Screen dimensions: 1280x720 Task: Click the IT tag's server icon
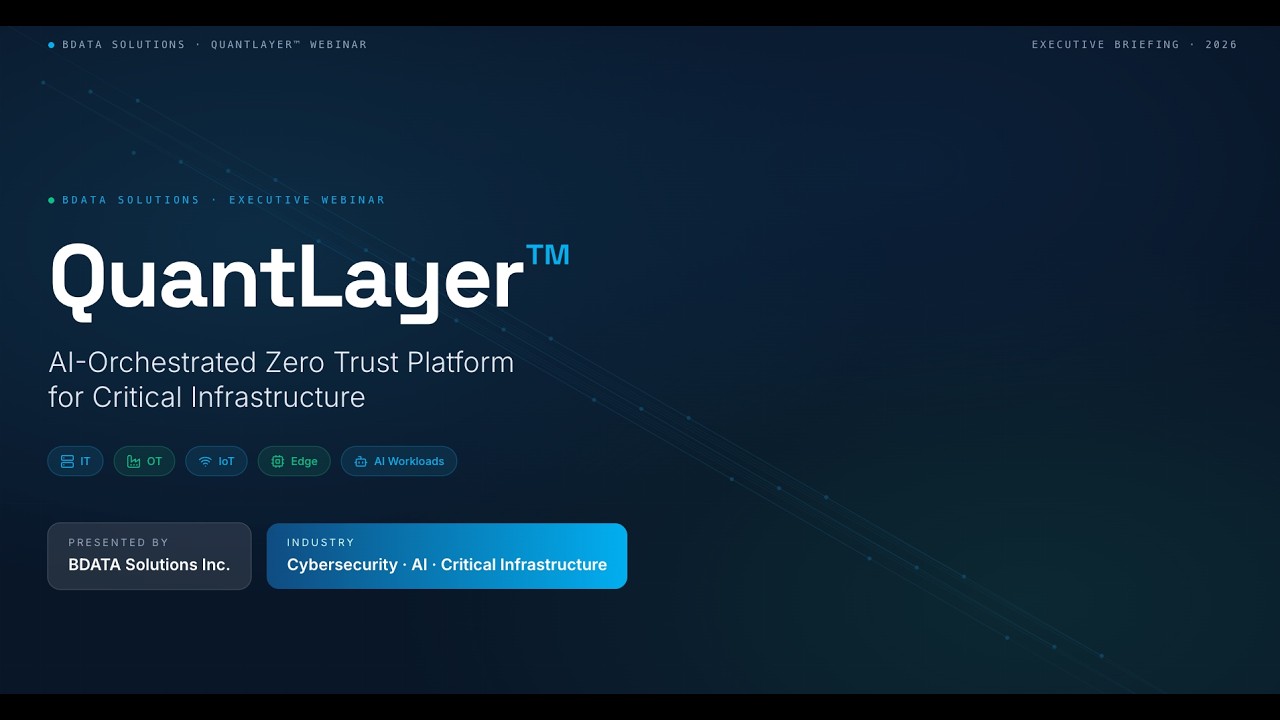click(x=67, y=461)
